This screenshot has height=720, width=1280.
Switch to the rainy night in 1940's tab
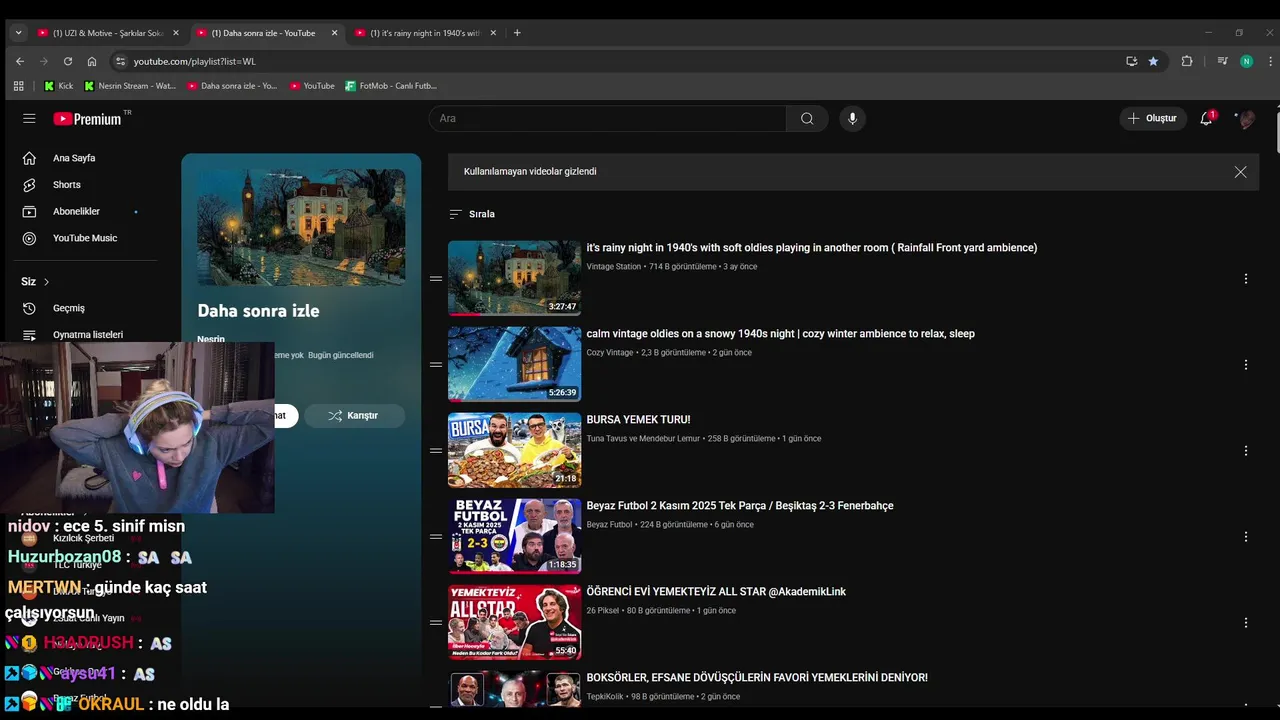[425, 33]
